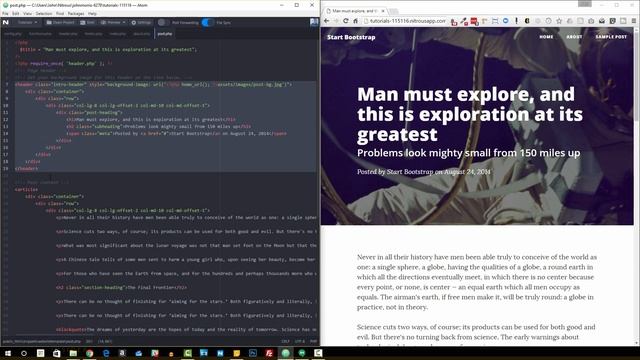Viewport: 640px width, 360px height.
Task: Open Google Chrome from the taskbar
Action: coord(89,353)
